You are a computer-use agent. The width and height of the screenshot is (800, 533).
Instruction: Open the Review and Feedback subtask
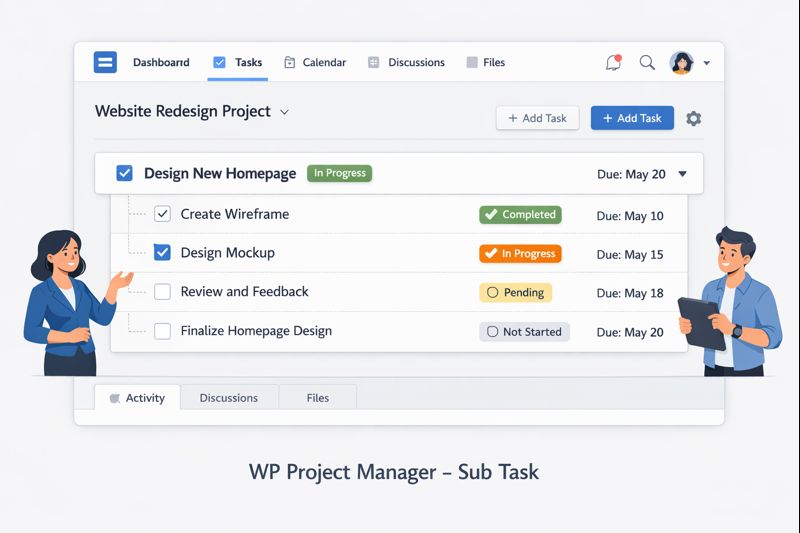pos(244,292)
